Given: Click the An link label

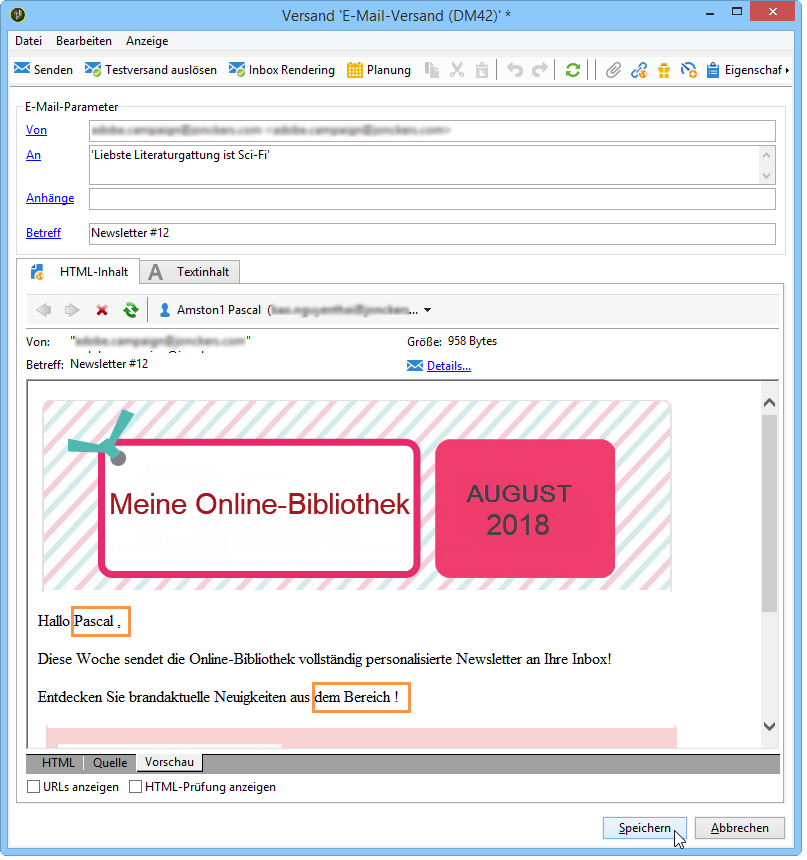Looking at the screenshot, I should (x=33, y=156).
